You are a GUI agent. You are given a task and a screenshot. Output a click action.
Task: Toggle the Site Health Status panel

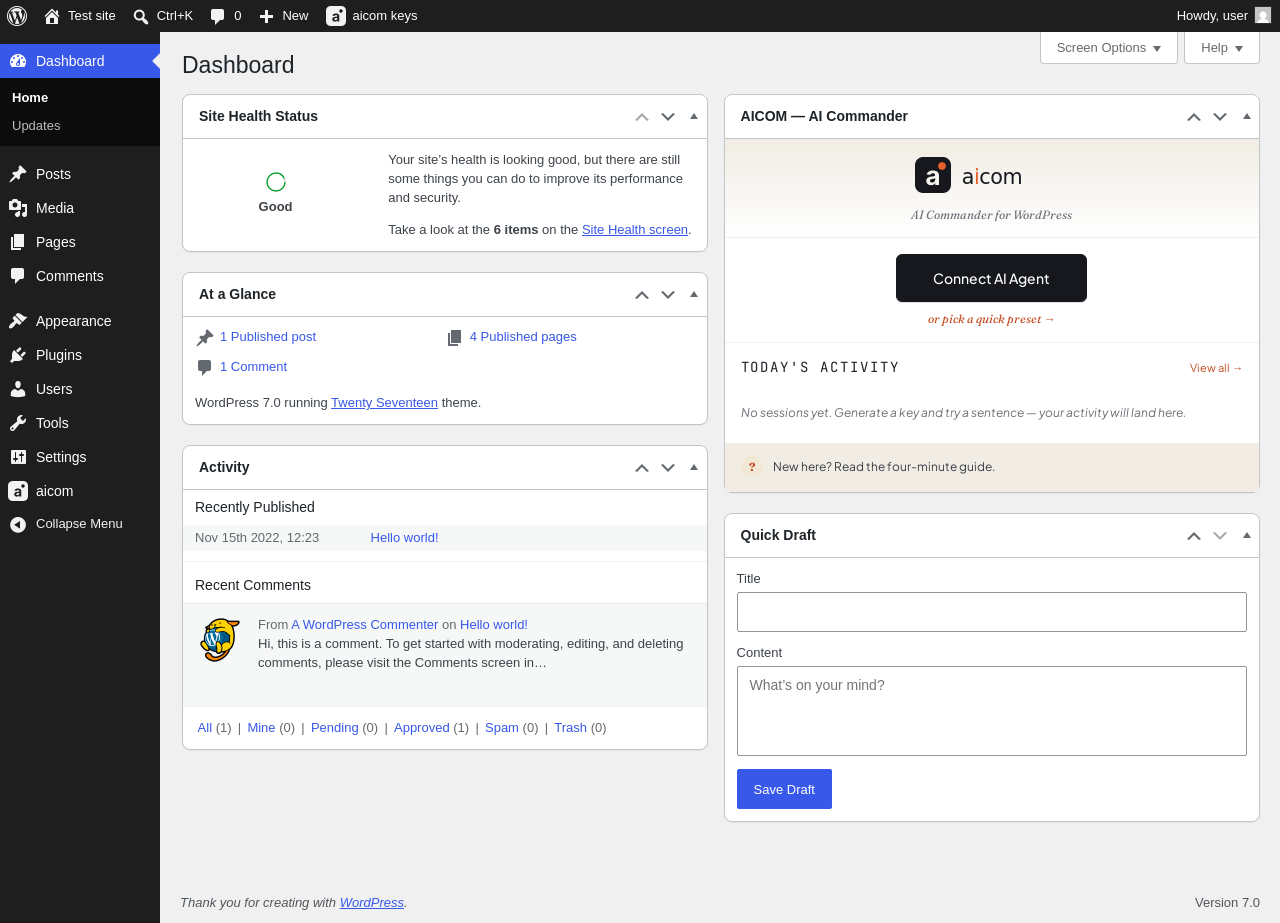(x=694, y=116)
